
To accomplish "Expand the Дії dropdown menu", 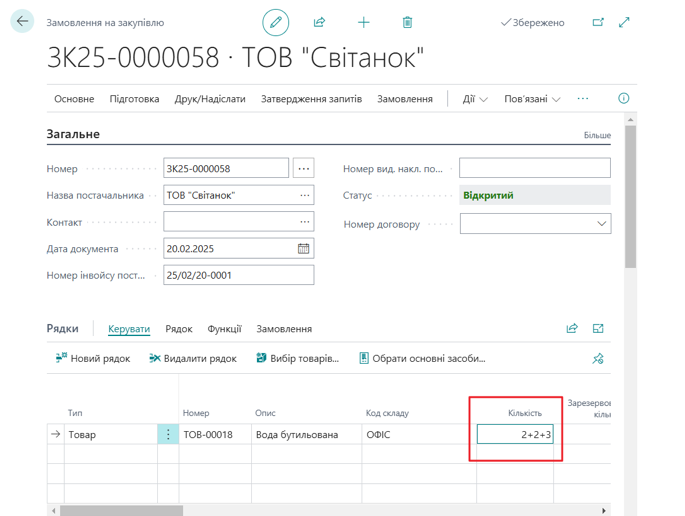I will pos(475,99).
